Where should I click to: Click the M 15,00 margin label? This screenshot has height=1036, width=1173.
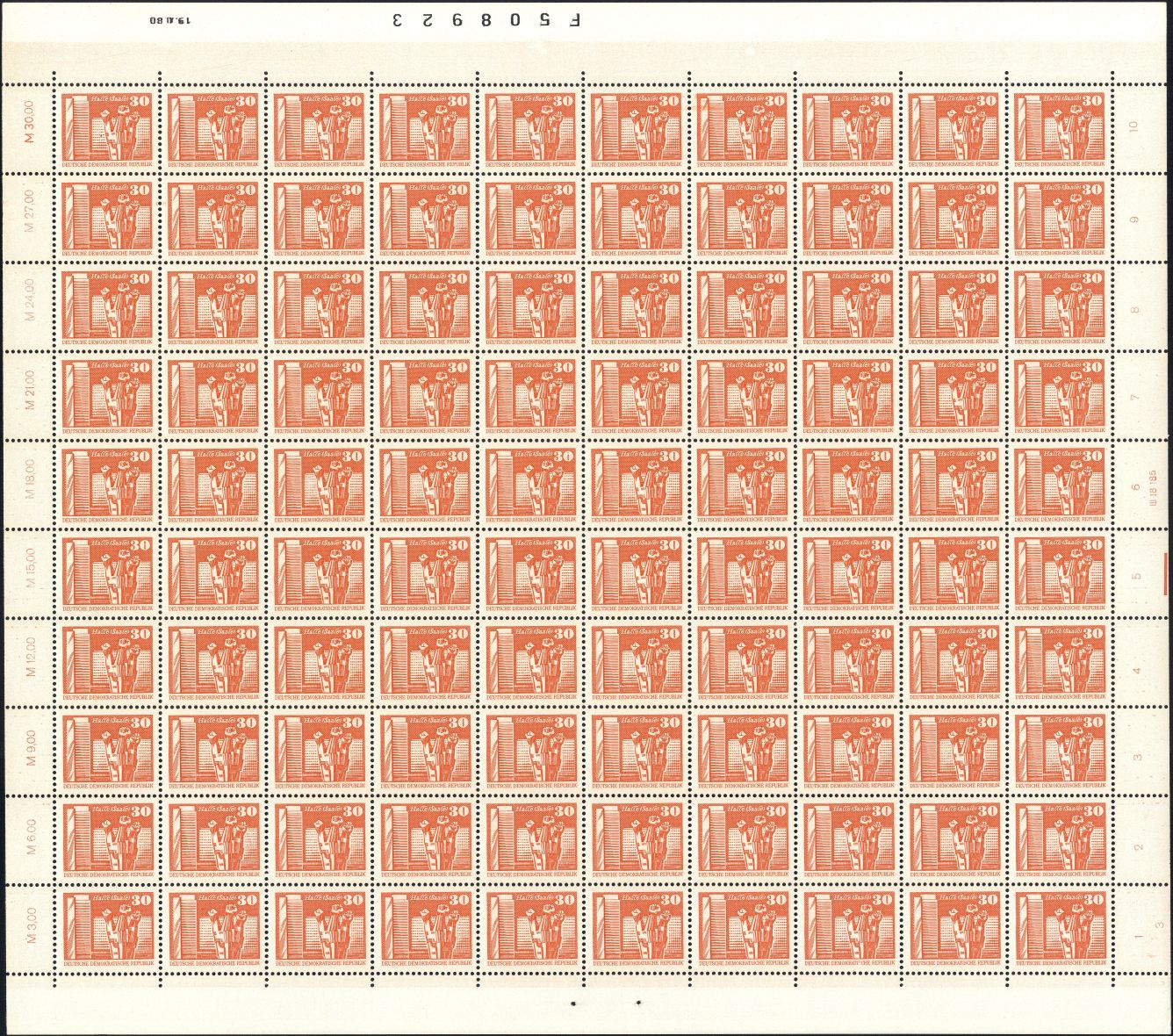pos(31,567)
